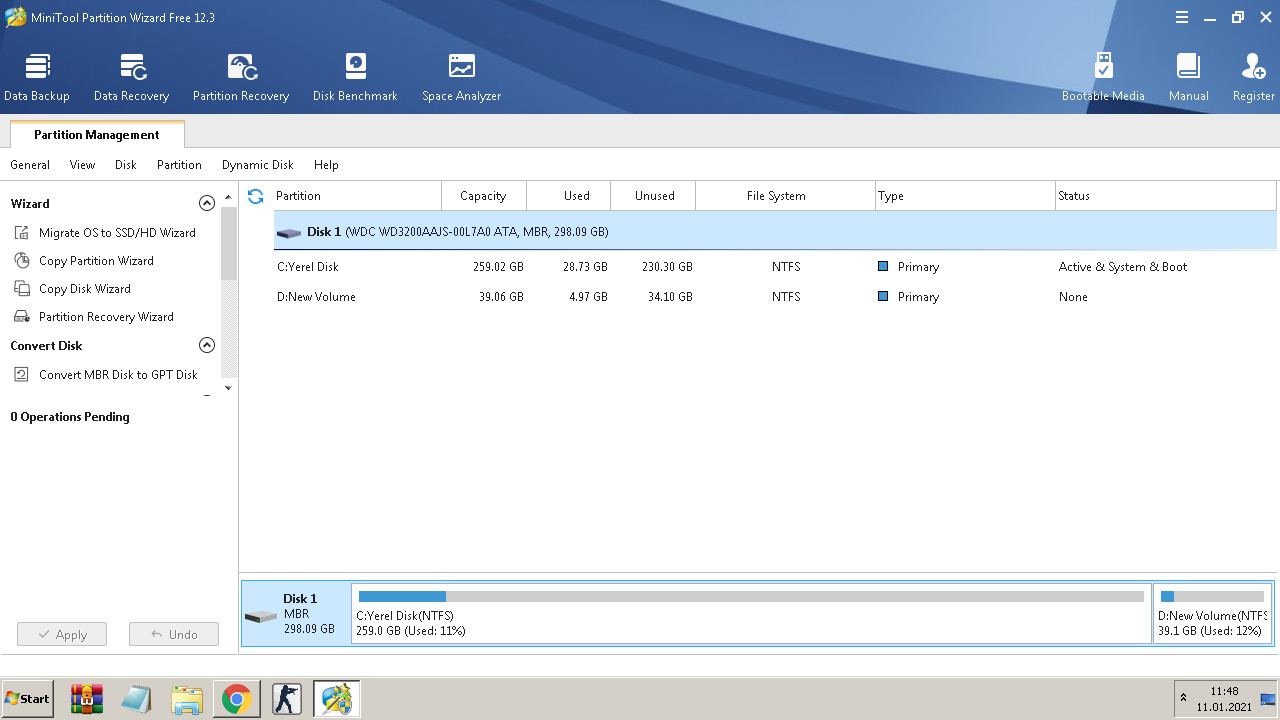Select C:Yerel Disk usage bar in disk map
The image size is (1280, 720).
tap(751, 597)
